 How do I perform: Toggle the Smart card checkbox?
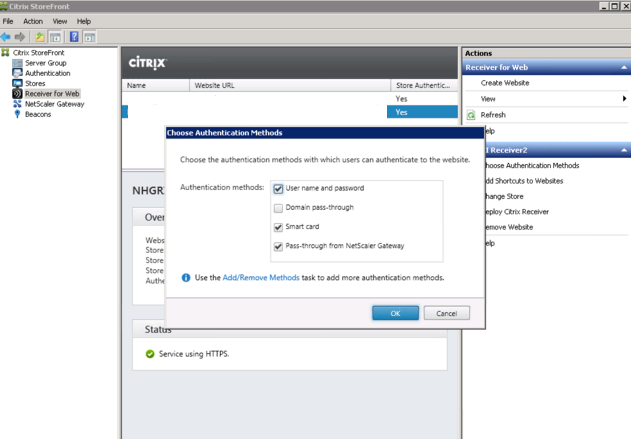(278, 227)
